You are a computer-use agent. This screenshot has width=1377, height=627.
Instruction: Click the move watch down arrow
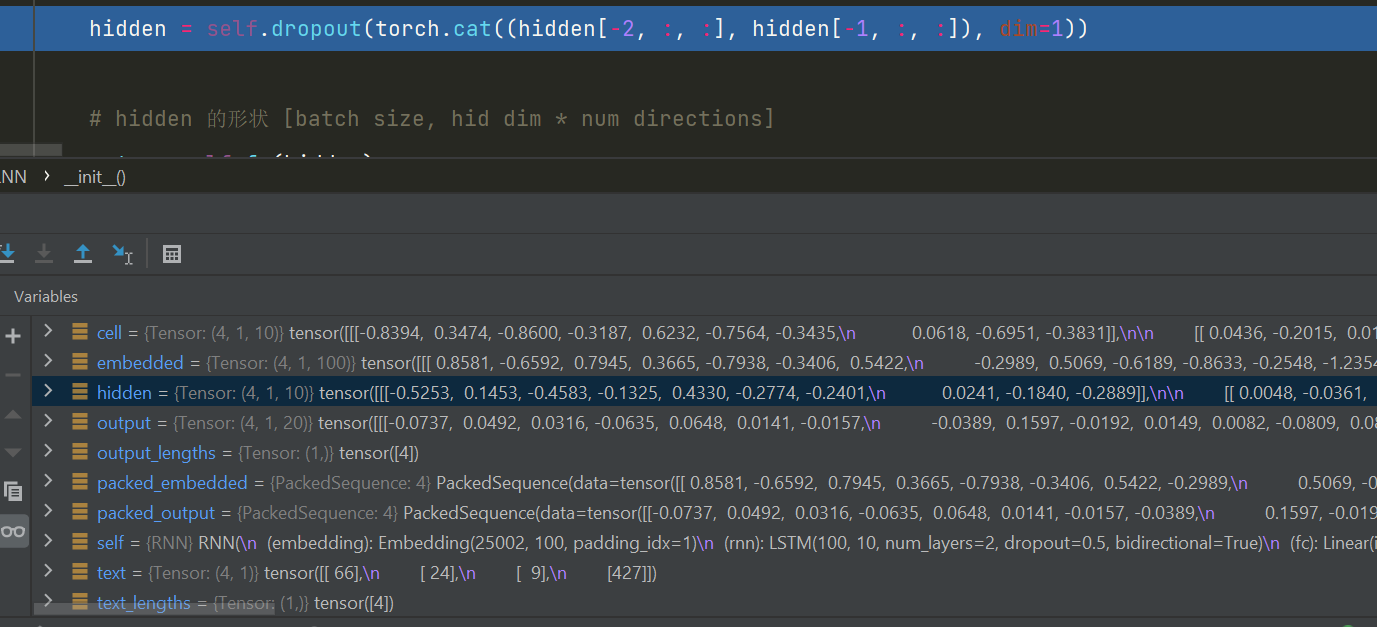click(13, 453)
